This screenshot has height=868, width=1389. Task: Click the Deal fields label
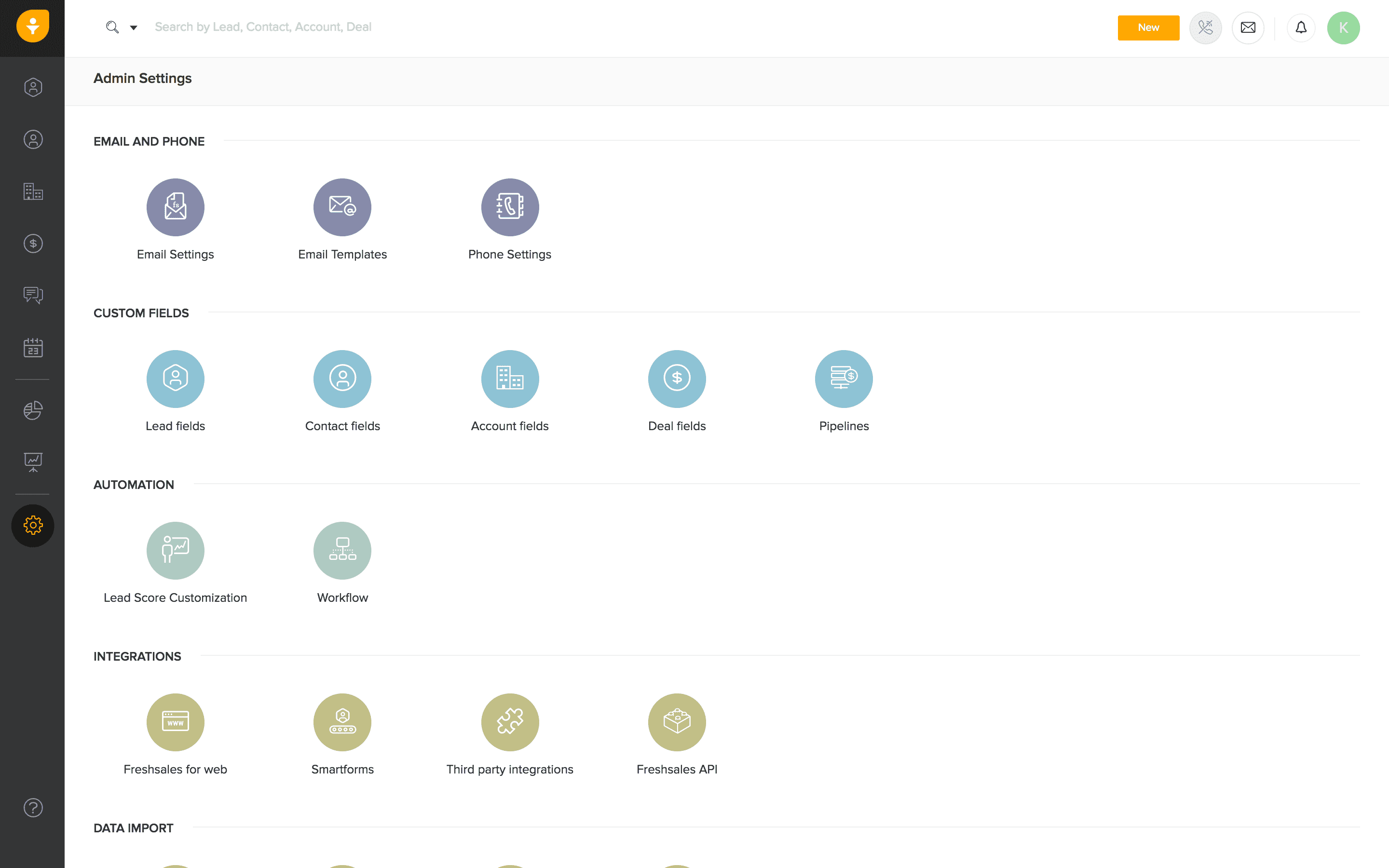click(677, 426)
